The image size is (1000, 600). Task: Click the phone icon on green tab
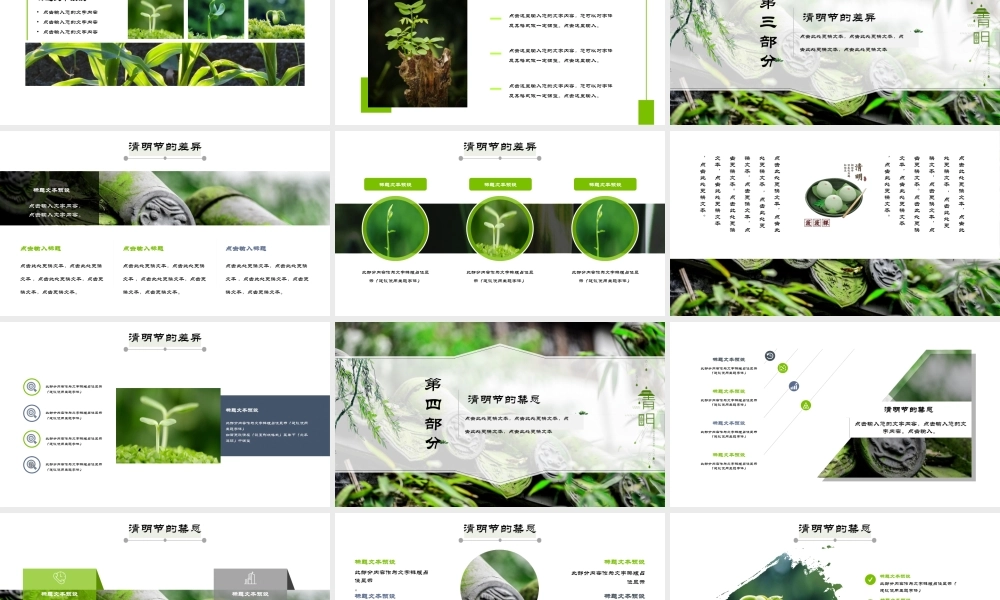point(60,578)
